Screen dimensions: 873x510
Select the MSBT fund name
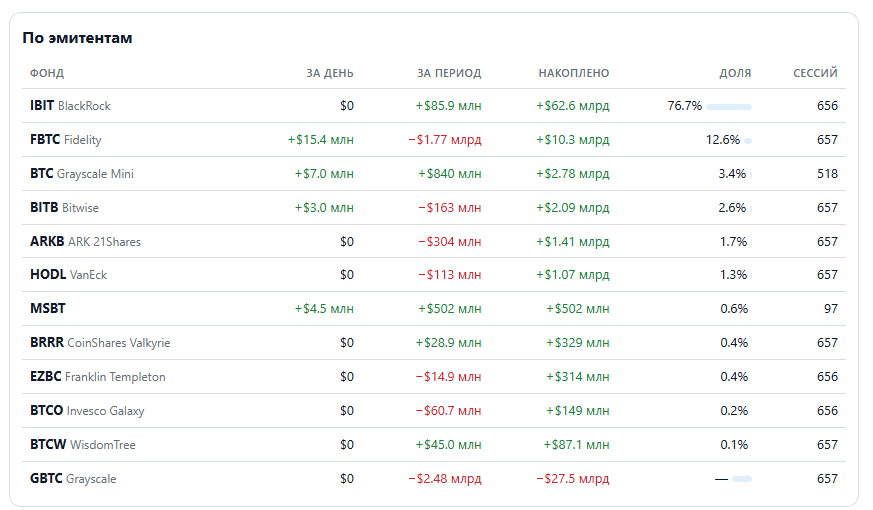coord(48,308)
